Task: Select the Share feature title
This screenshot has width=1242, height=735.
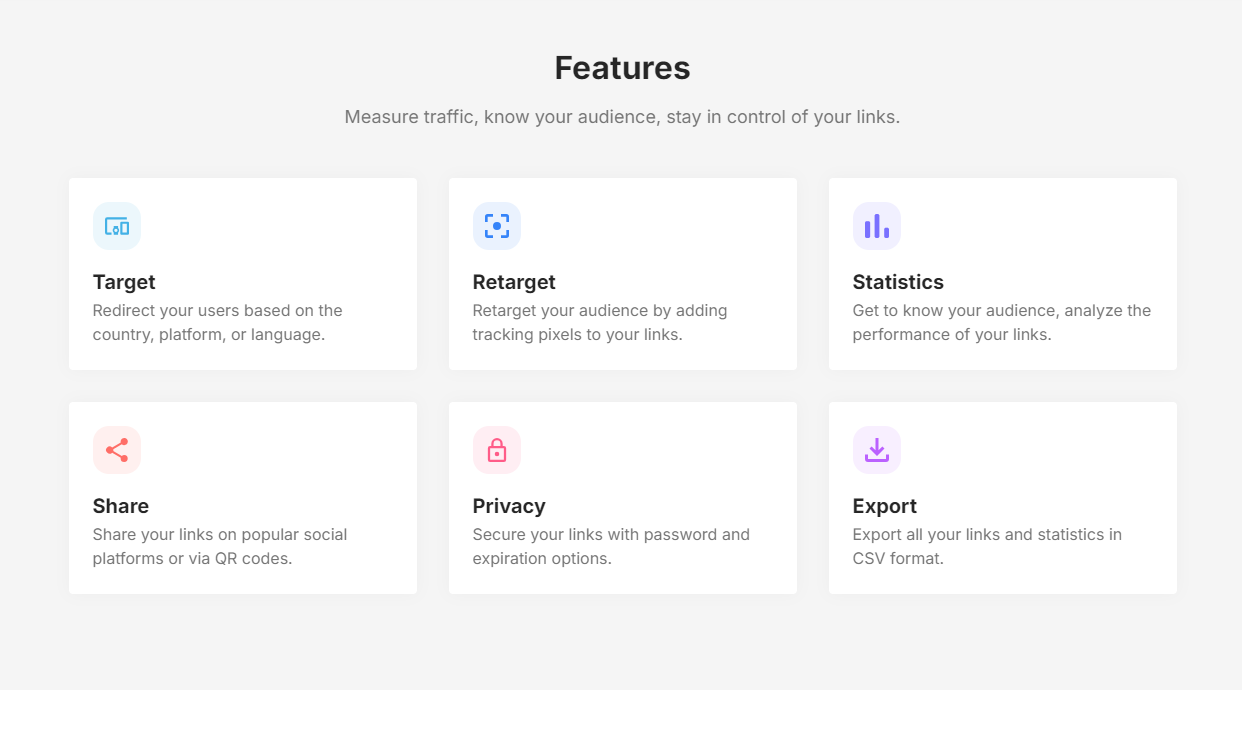Action: click(121, 506)
